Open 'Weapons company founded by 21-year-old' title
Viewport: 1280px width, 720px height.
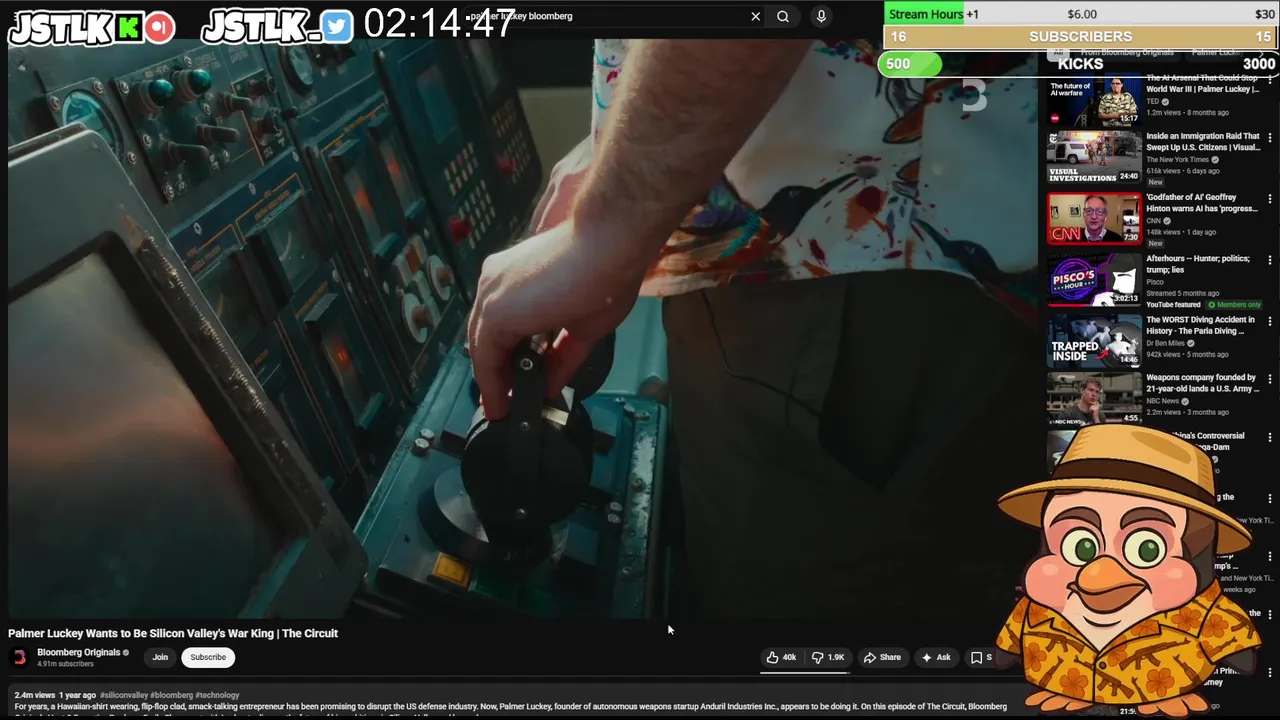point(1203,383)
